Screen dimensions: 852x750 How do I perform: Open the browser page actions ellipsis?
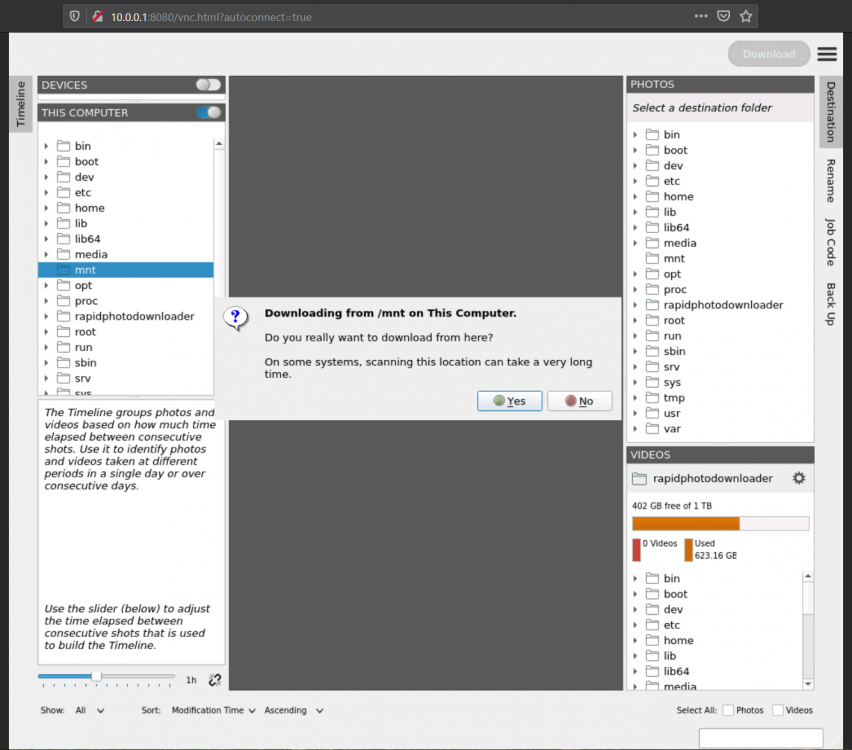click(x=701, y=16)
